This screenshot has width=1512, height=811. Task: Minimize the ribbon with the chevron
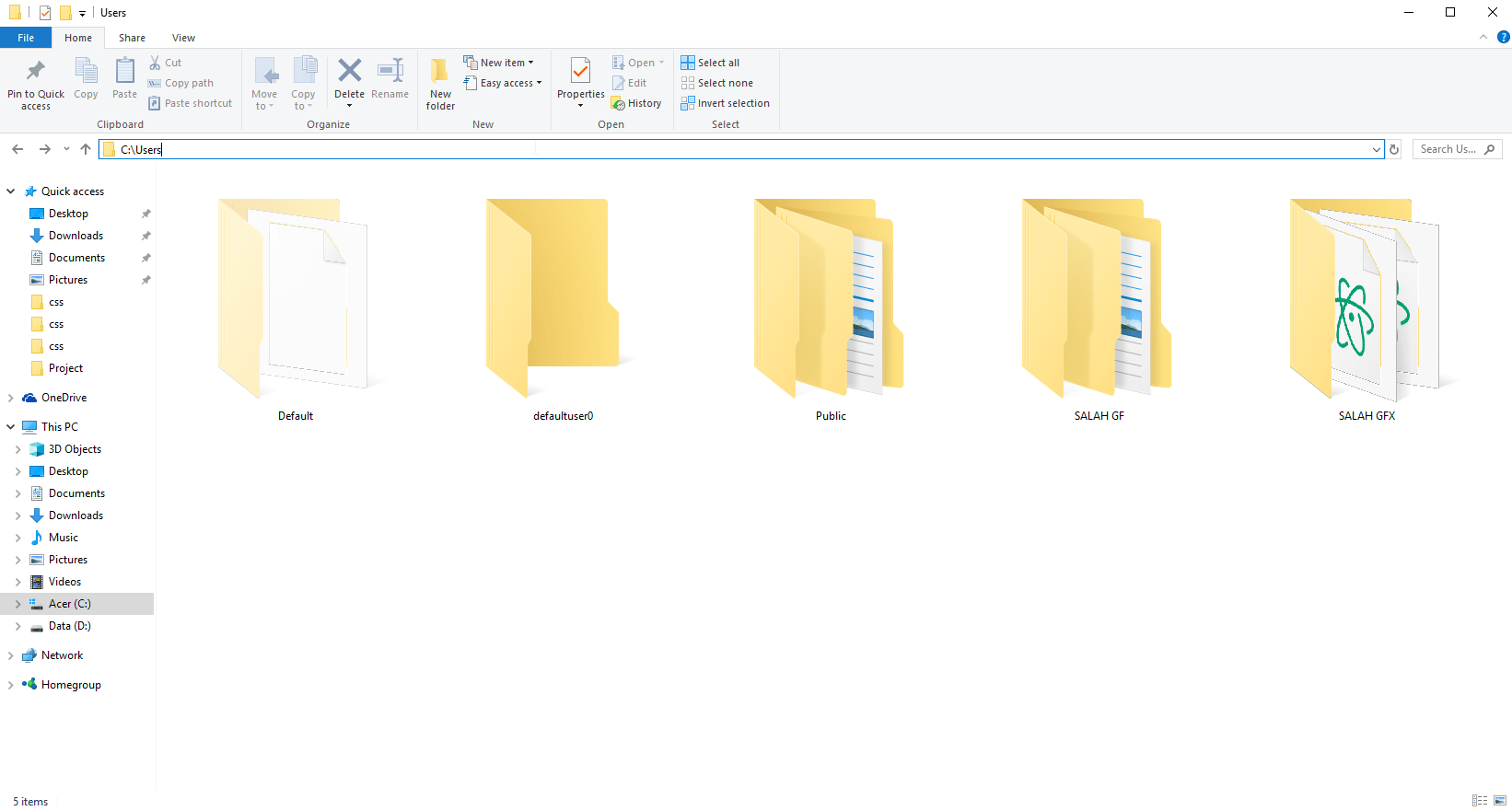pos(1483,37)
